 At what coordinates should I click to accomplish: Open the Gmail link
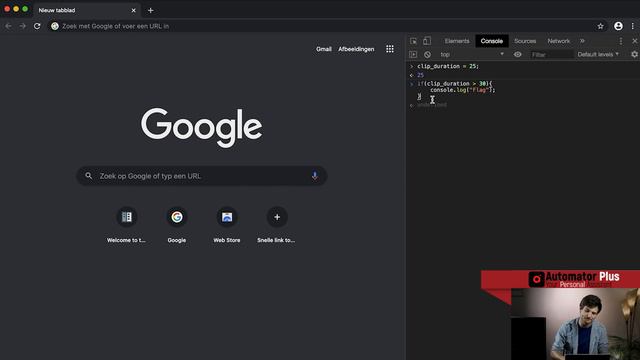click(324, 49)
